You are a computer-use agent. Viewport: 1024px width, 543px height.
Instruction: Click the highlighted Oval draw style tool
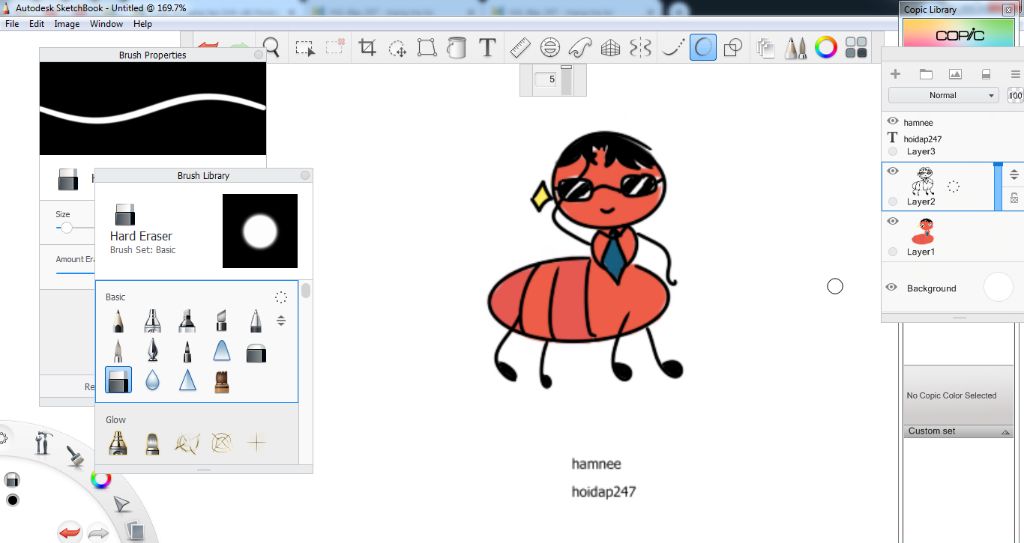click(703, 48)
